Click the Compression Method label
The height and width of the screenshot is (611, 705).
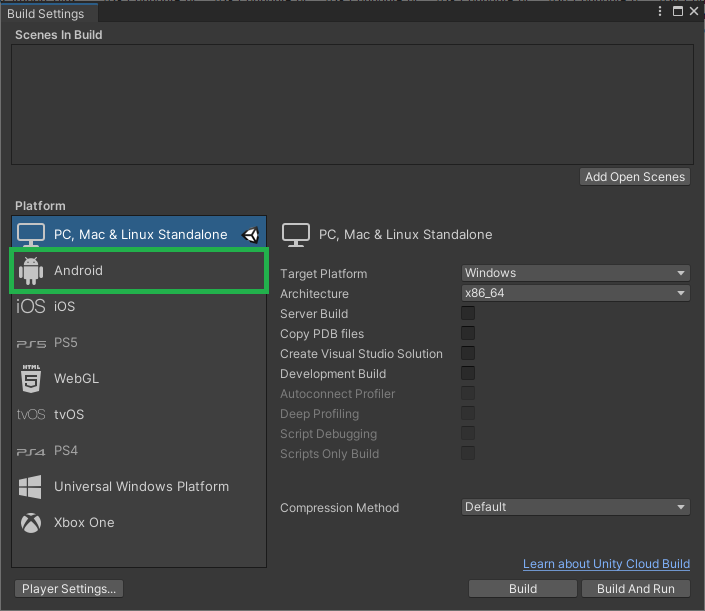tap(339, 508)
